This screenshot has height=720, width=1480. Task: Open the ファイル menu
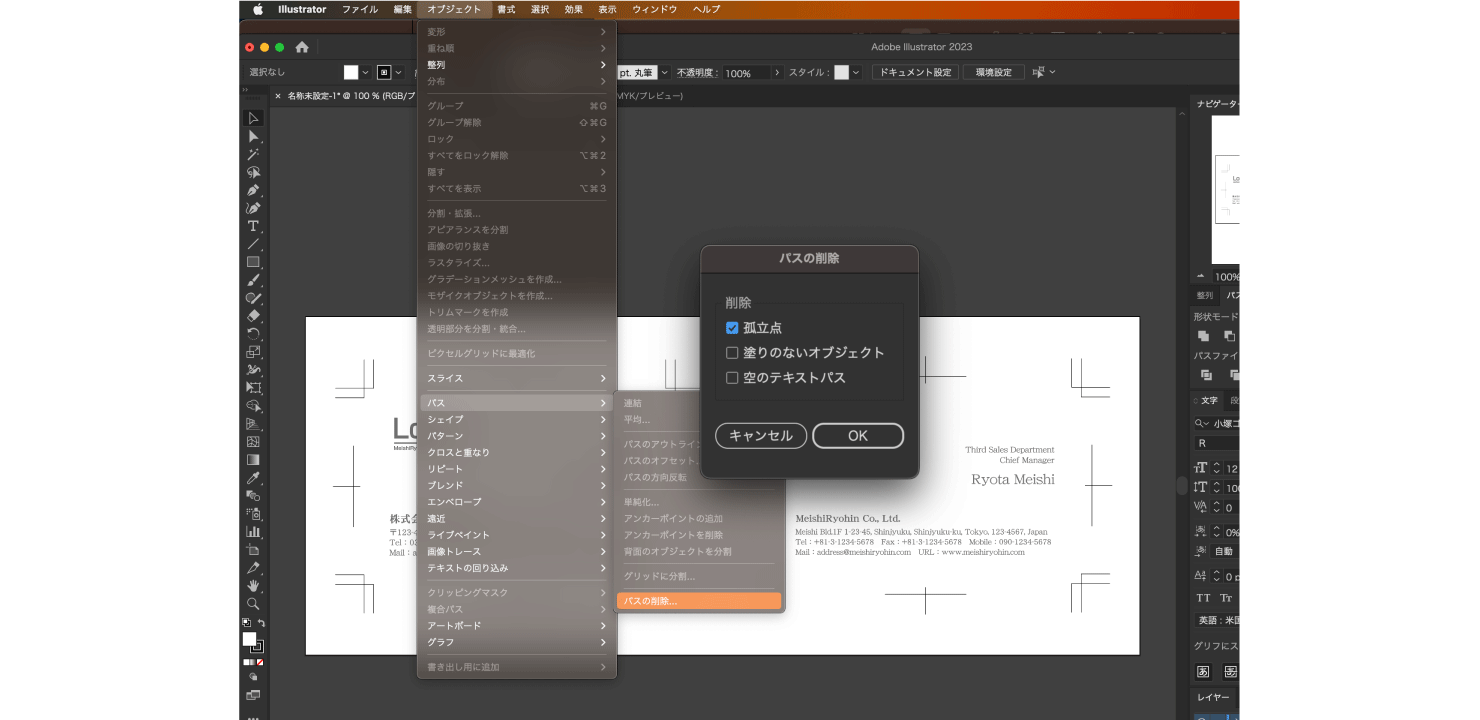(360, 9)
